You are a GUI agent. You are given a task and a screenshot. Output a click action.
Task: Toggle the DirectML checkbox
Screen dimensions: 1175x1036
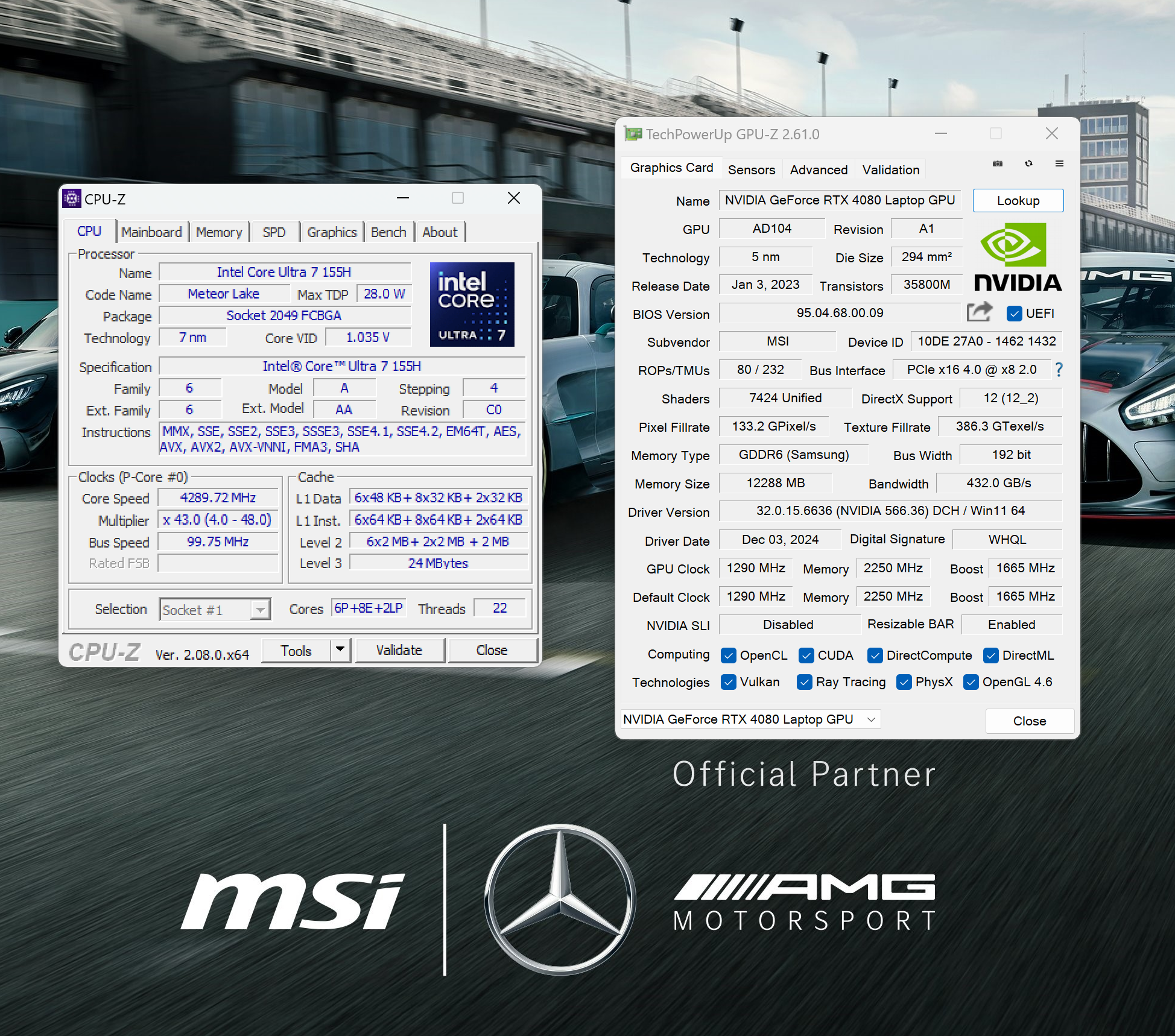point(991,655)
